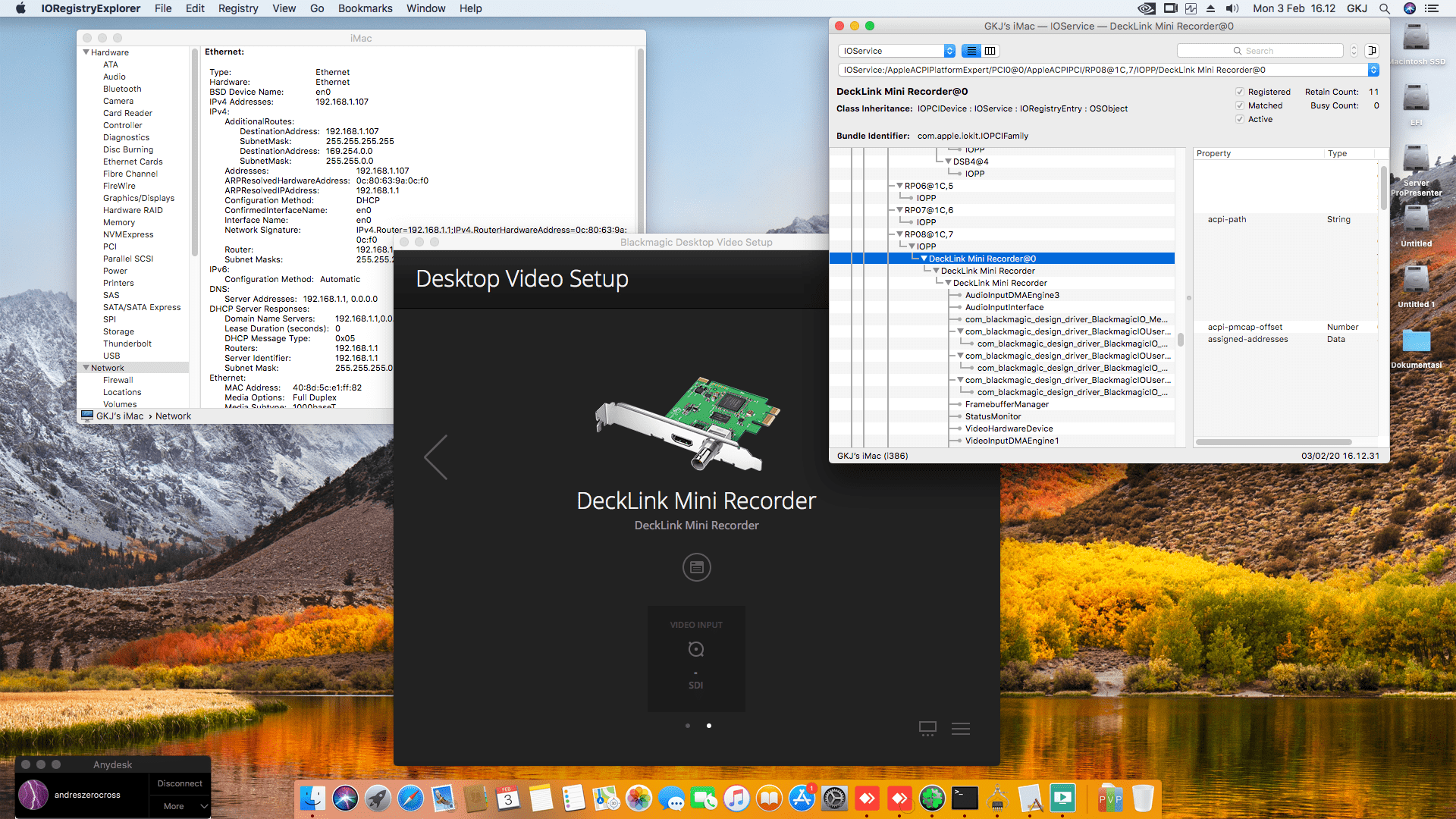Toggle the Active checkbox
Screen dimensions: 1456x819
[1240, 119]
